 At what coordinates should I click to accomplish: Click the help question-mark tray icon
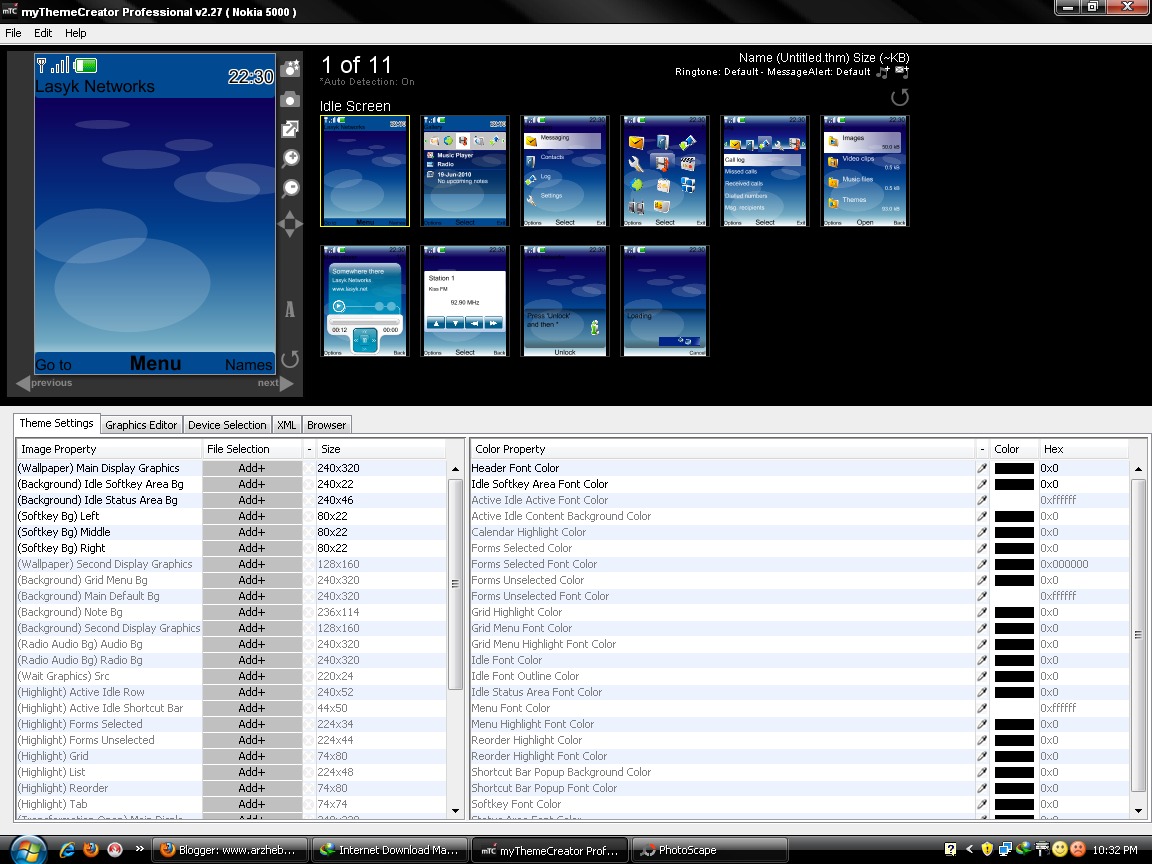point(950,849)
